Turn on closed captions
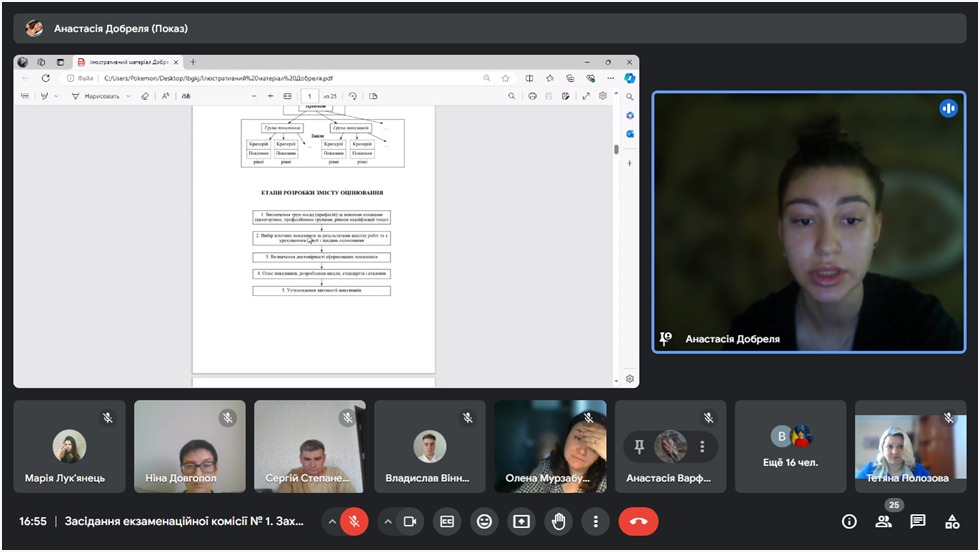980x552 pixels. click(447, 521)
